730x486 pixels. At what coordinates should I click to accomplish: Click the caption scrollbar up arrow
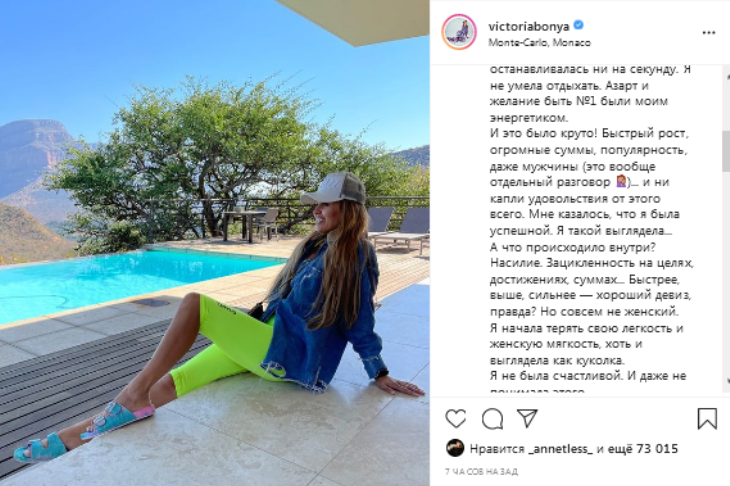pos(727,74)
